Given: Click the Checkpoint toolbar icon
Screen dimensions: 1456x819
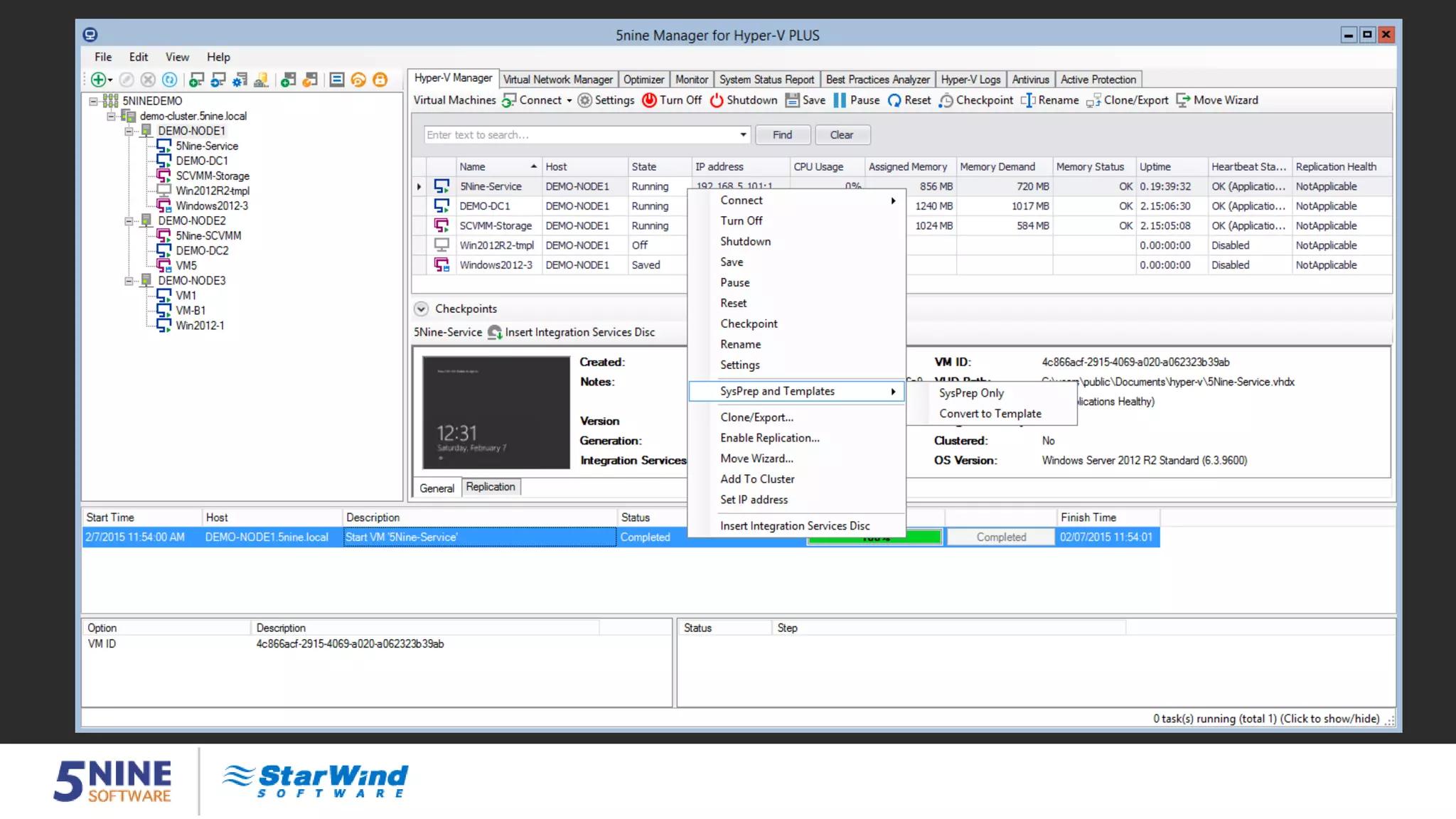Looking at the screenshot, I should (x=946, y=101).
